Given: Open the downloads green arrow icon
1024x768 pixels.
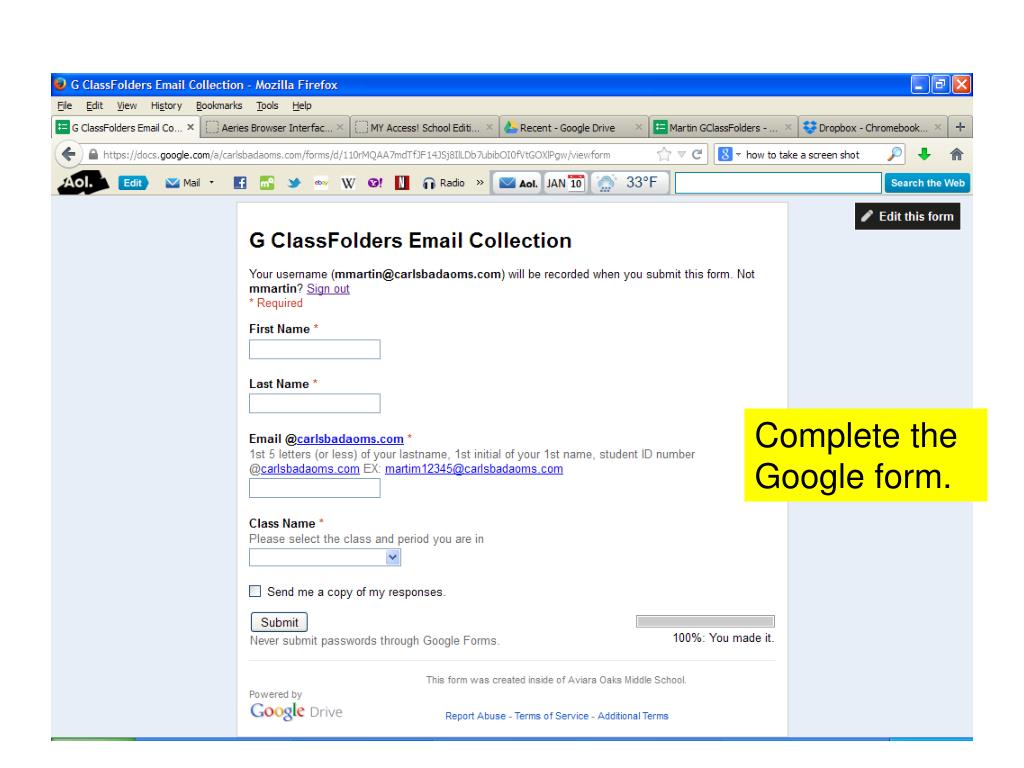Looking at the screenshot, I should (x=923, y=155).
